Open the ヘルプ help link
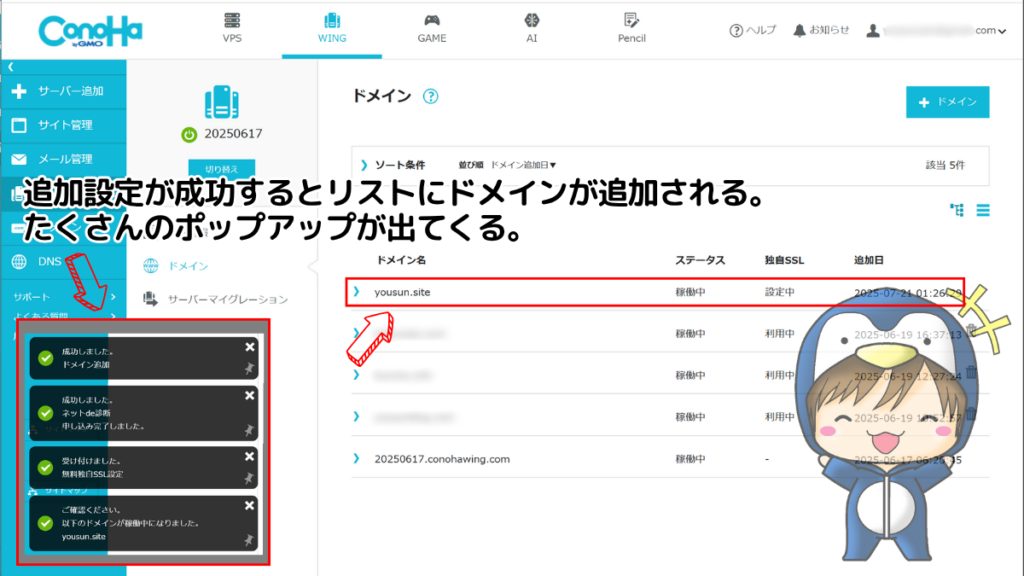 tap(752, 30)
